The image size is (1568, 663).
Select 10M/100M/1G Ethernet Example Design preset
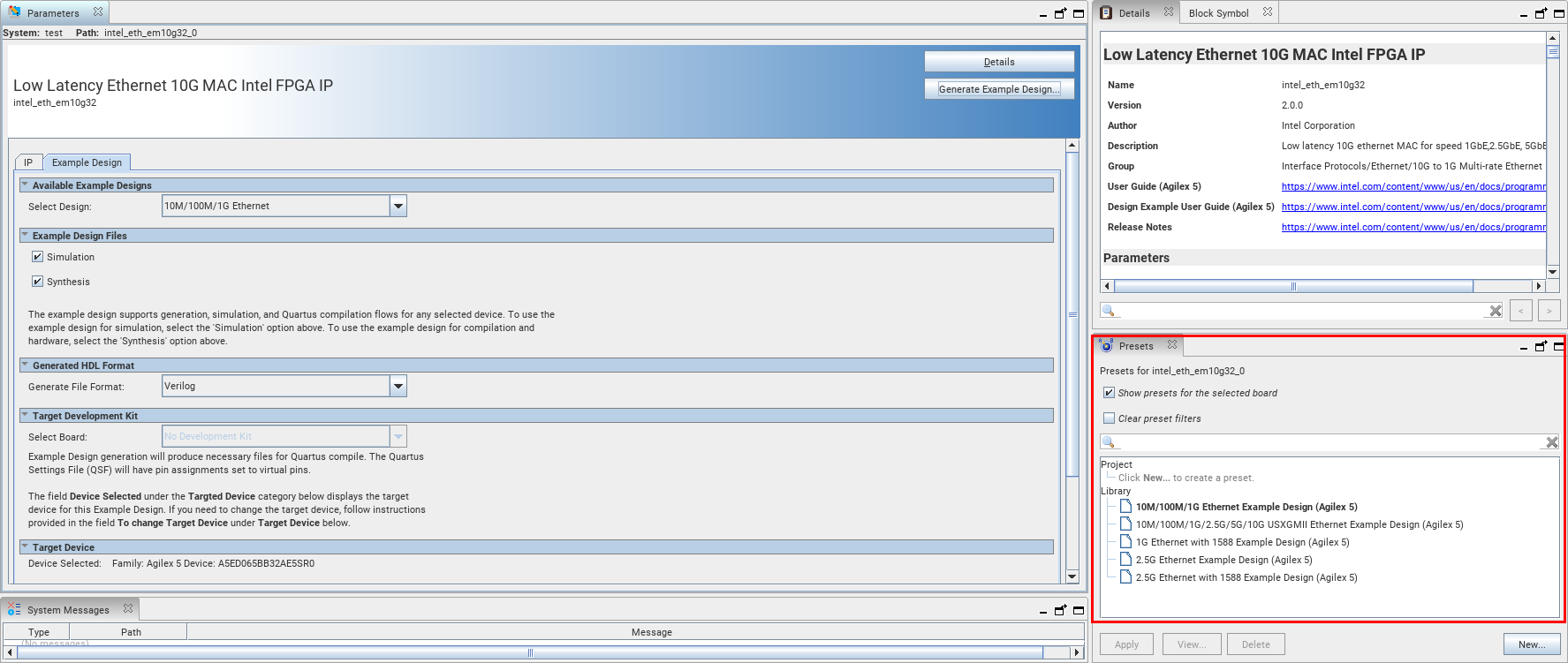pyautogui.click(x=1246, y=507)
